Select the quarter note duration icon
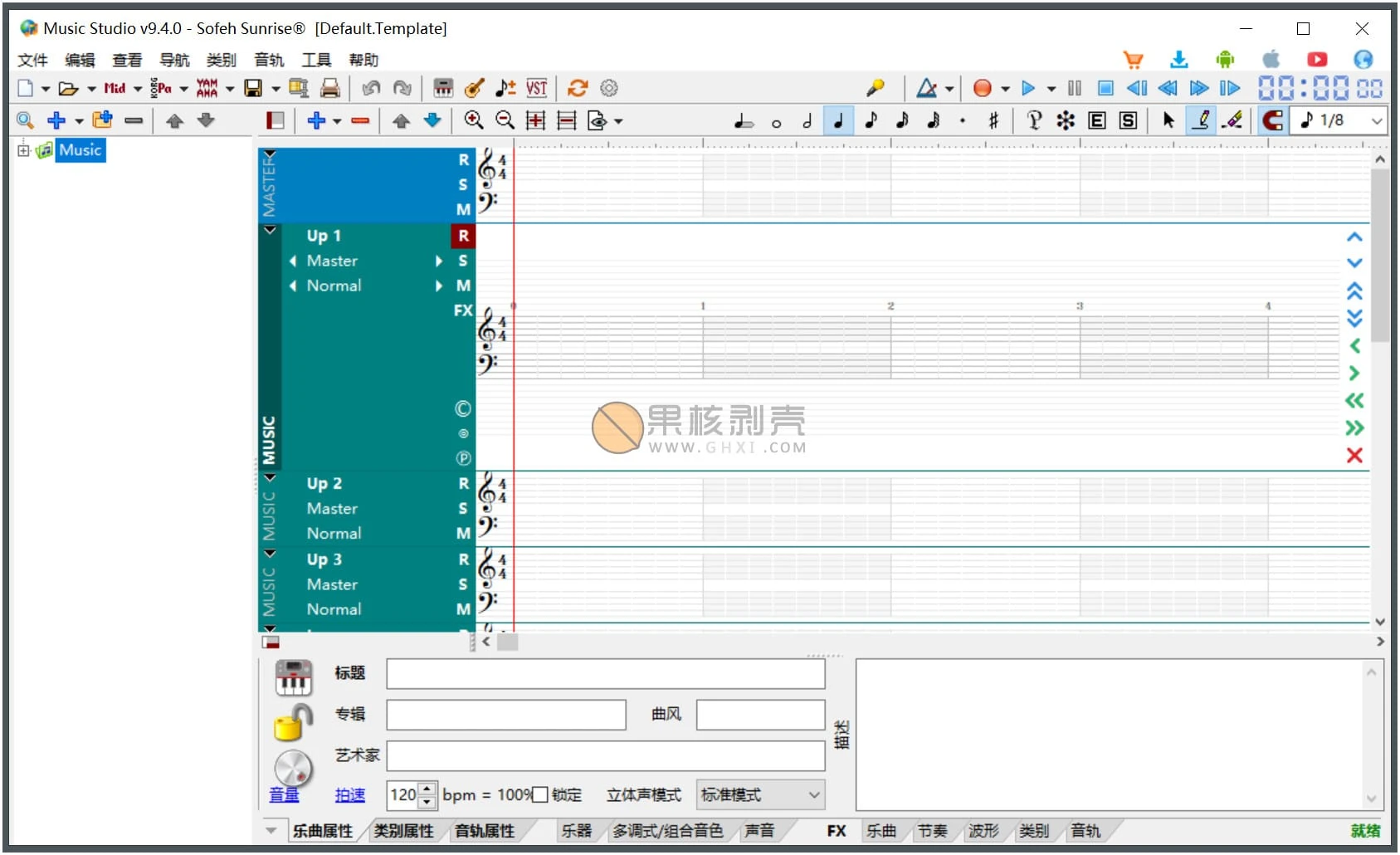1400x855 pixels. click(838, 120)
